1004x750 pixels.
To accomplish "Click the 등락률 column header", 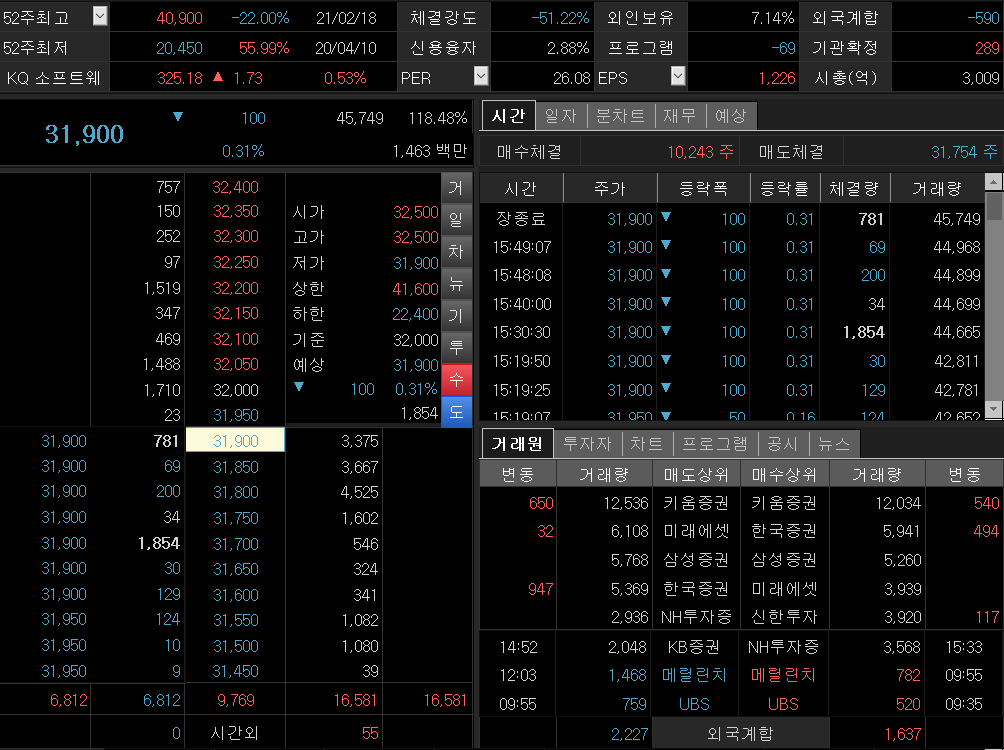I will pos(784,188).
